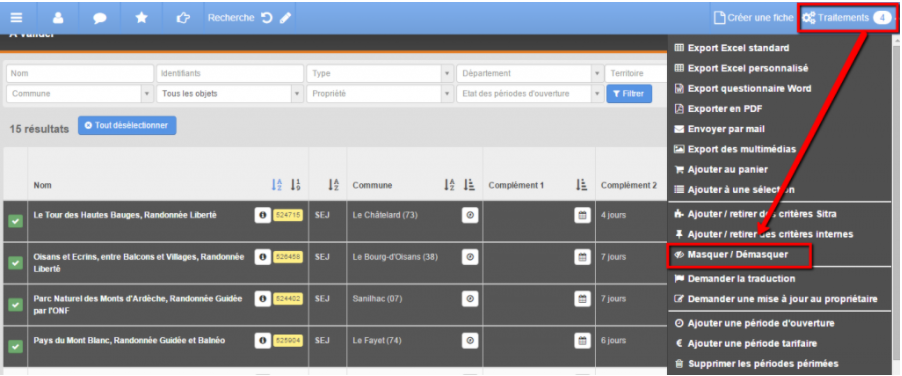Open the Propriété dropdown filter
The height and width of the screenshot is (376, 902).
[380, 94]
